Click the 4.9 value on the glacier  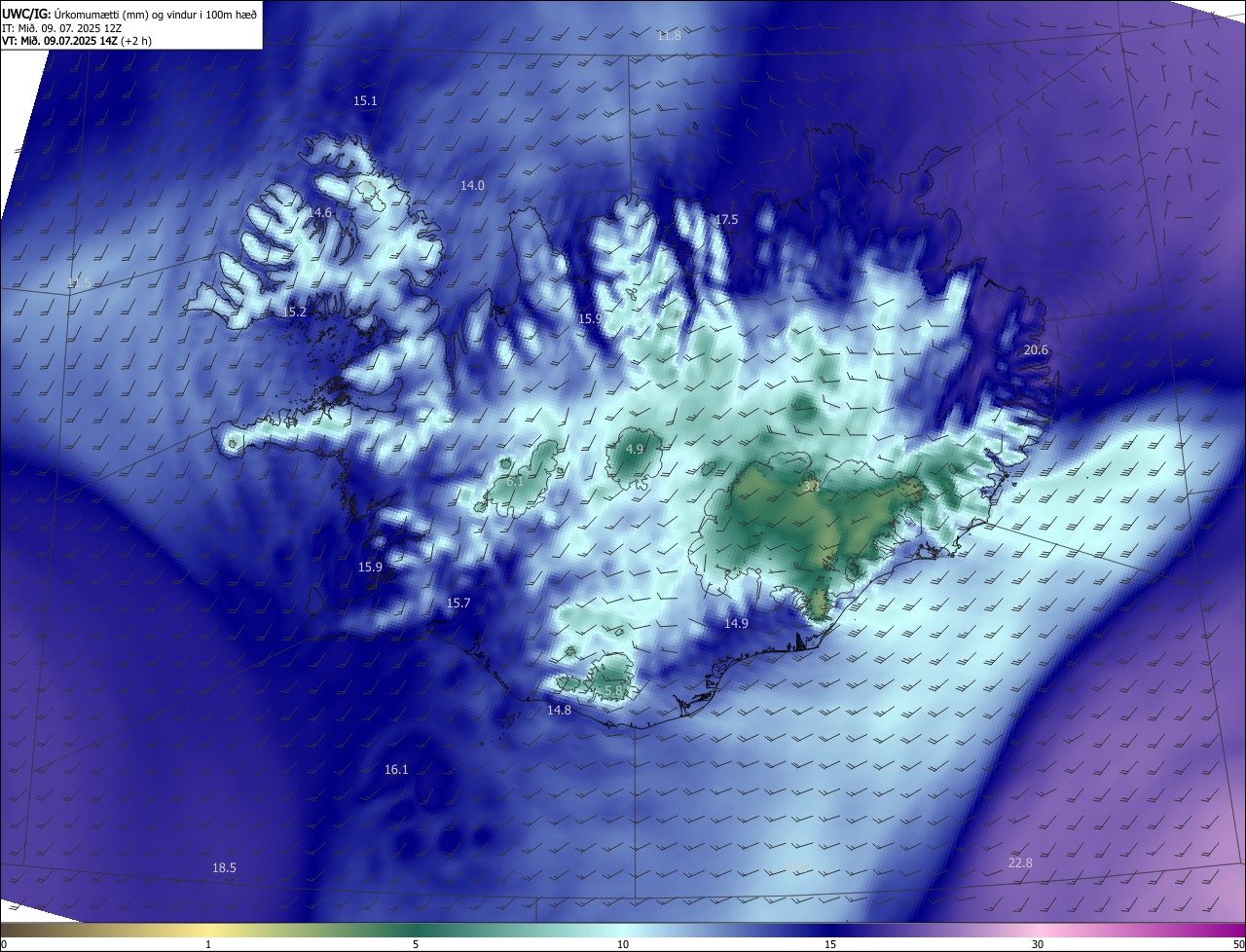click(x=635, y=449)
